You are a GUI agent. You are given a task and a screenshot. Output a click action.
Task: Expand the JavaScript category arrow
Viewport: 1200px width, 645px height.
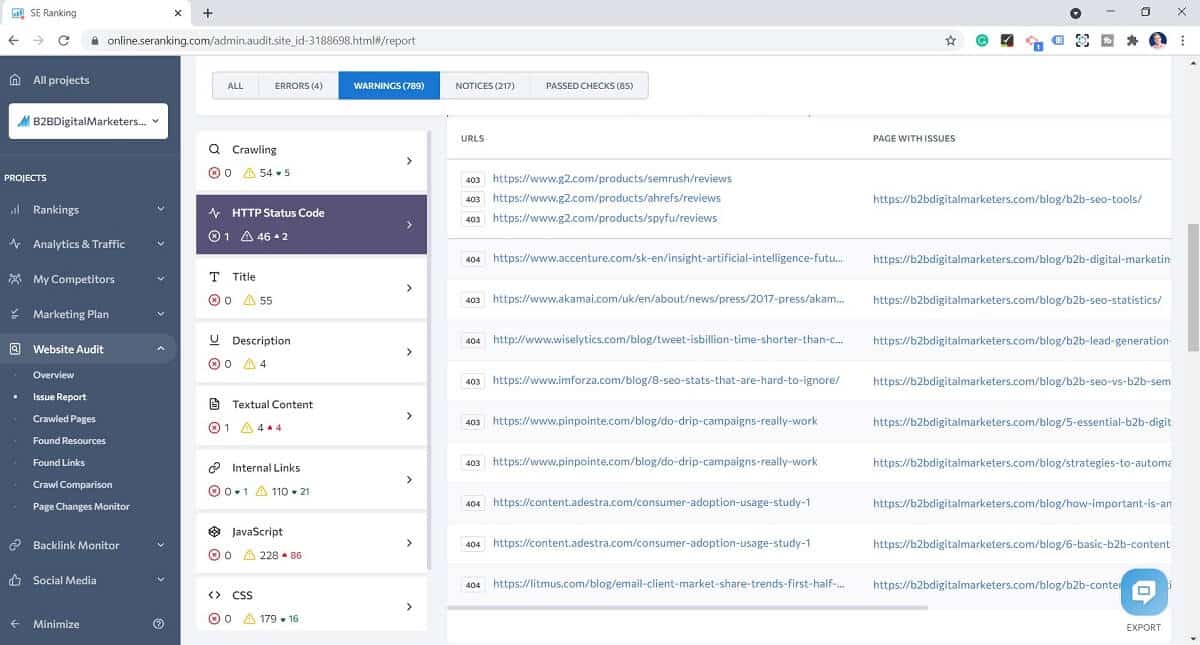click(x=409, y=543)
